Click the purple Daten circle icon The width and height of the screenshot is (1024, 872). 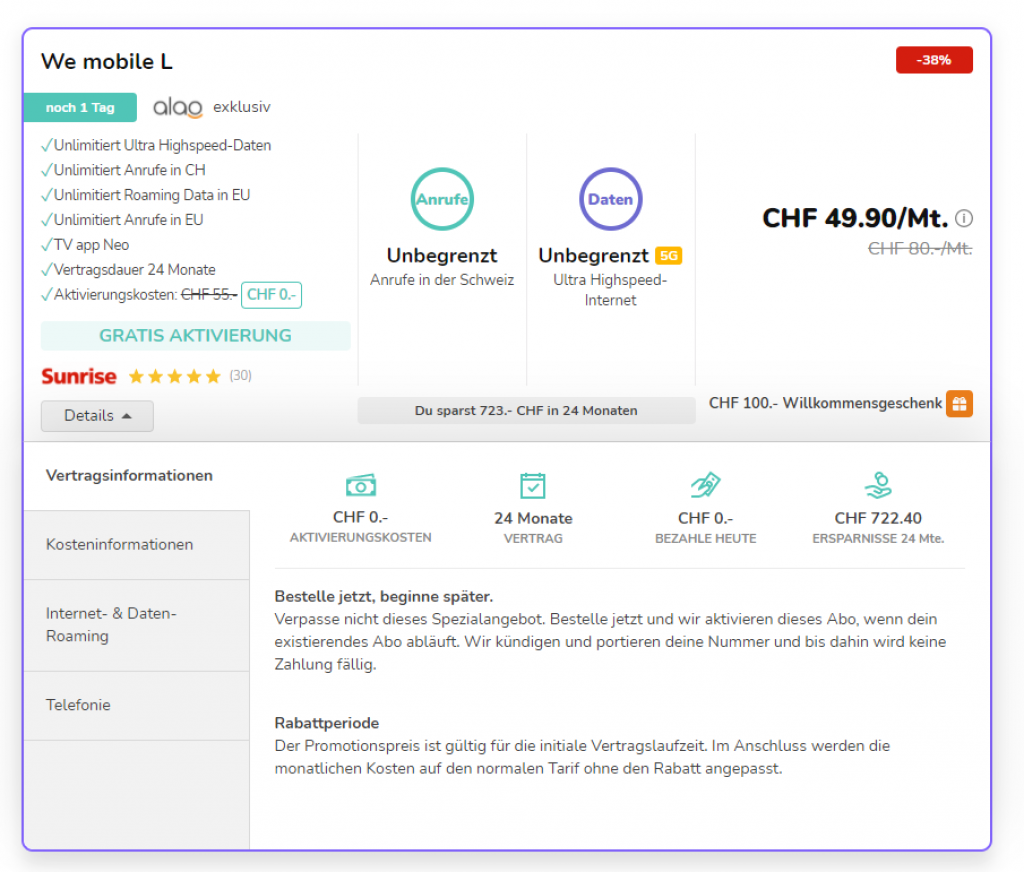(610, 199)
